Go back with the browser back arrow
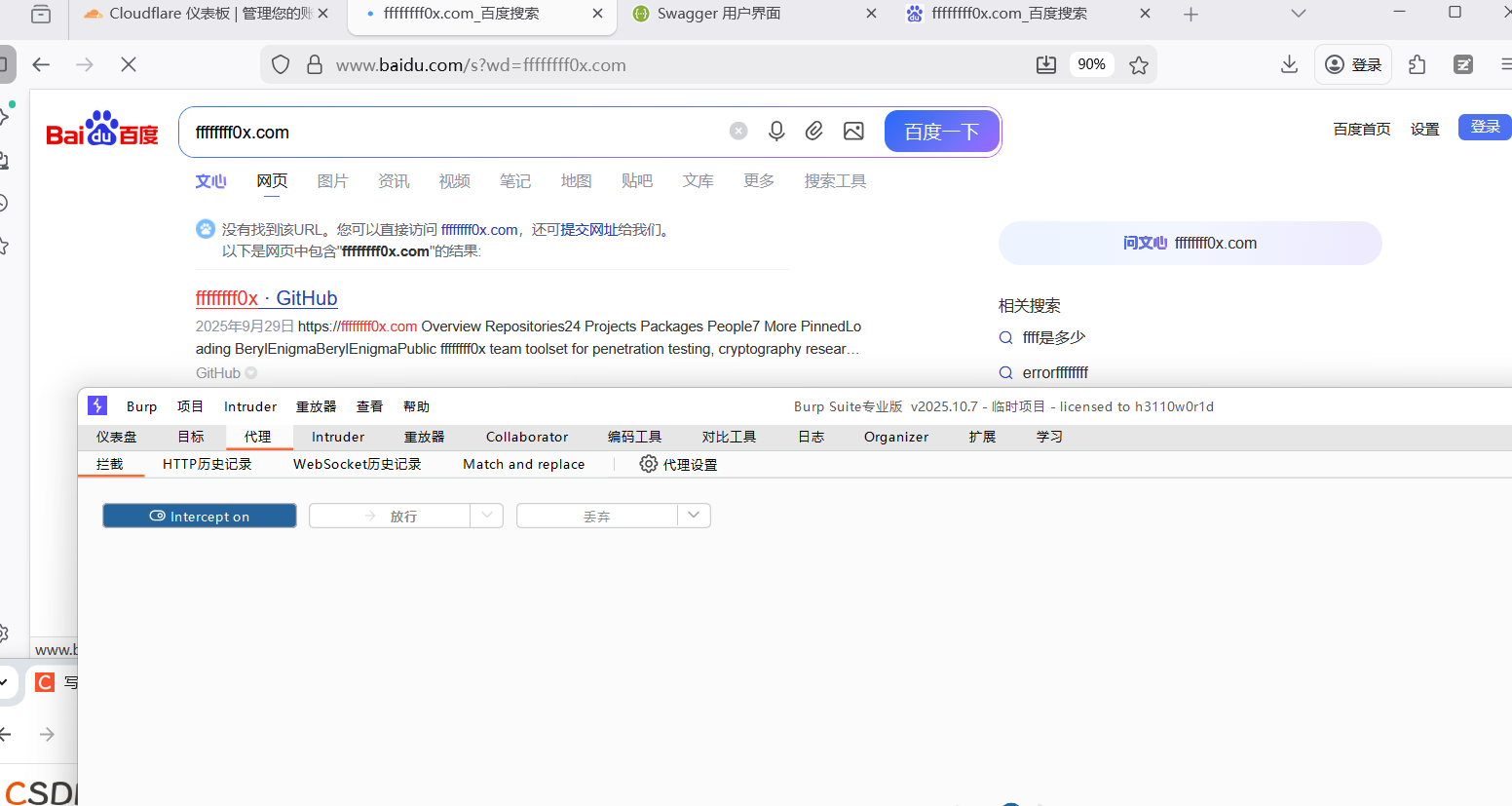Image resolution: width=1512 pixels, height=806 pixels. (x=41, y=64)
